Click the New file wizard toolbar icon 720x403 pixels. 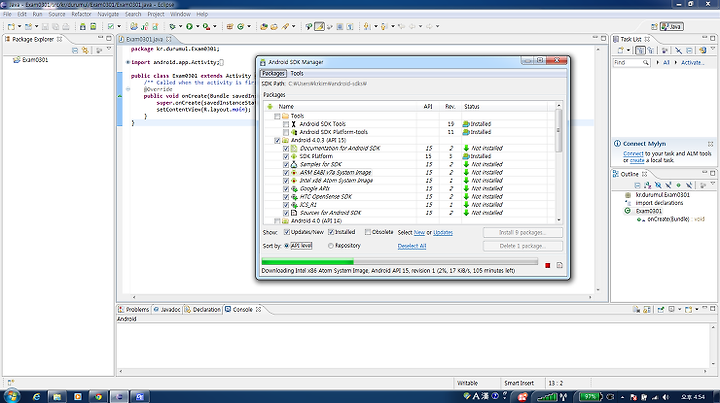(11, 27)
